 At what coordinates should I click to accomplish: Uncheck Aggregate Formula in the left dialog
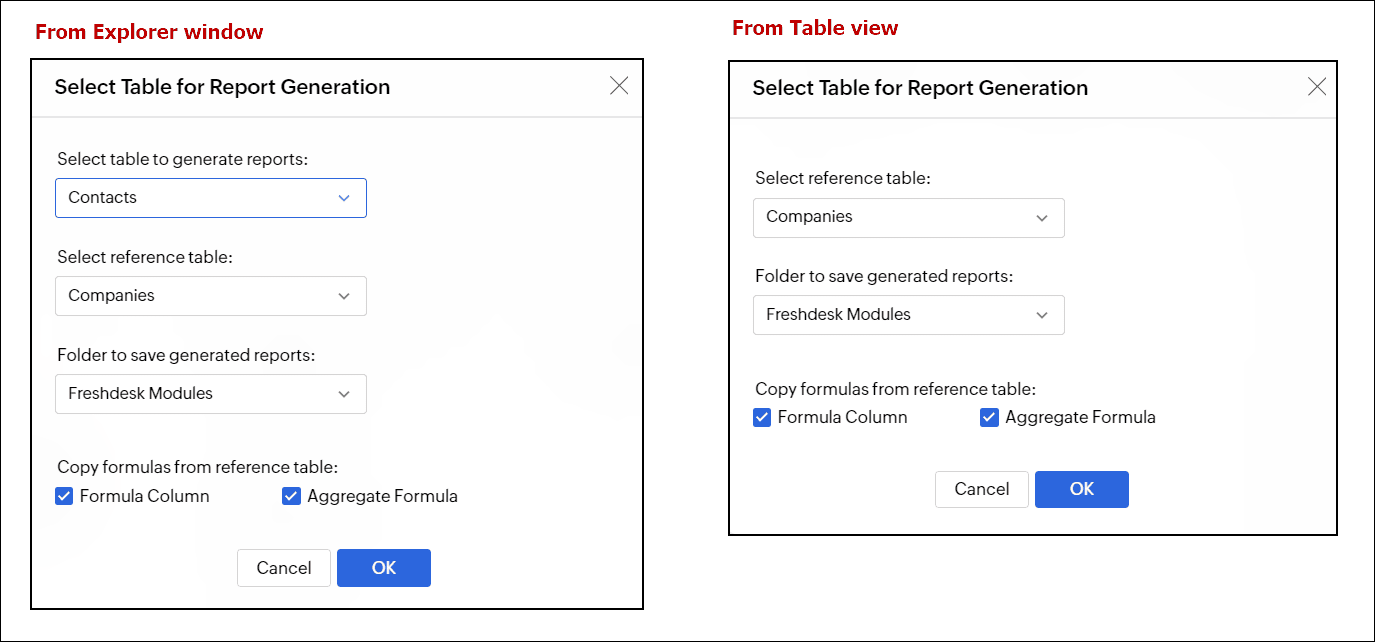[292, 496]
